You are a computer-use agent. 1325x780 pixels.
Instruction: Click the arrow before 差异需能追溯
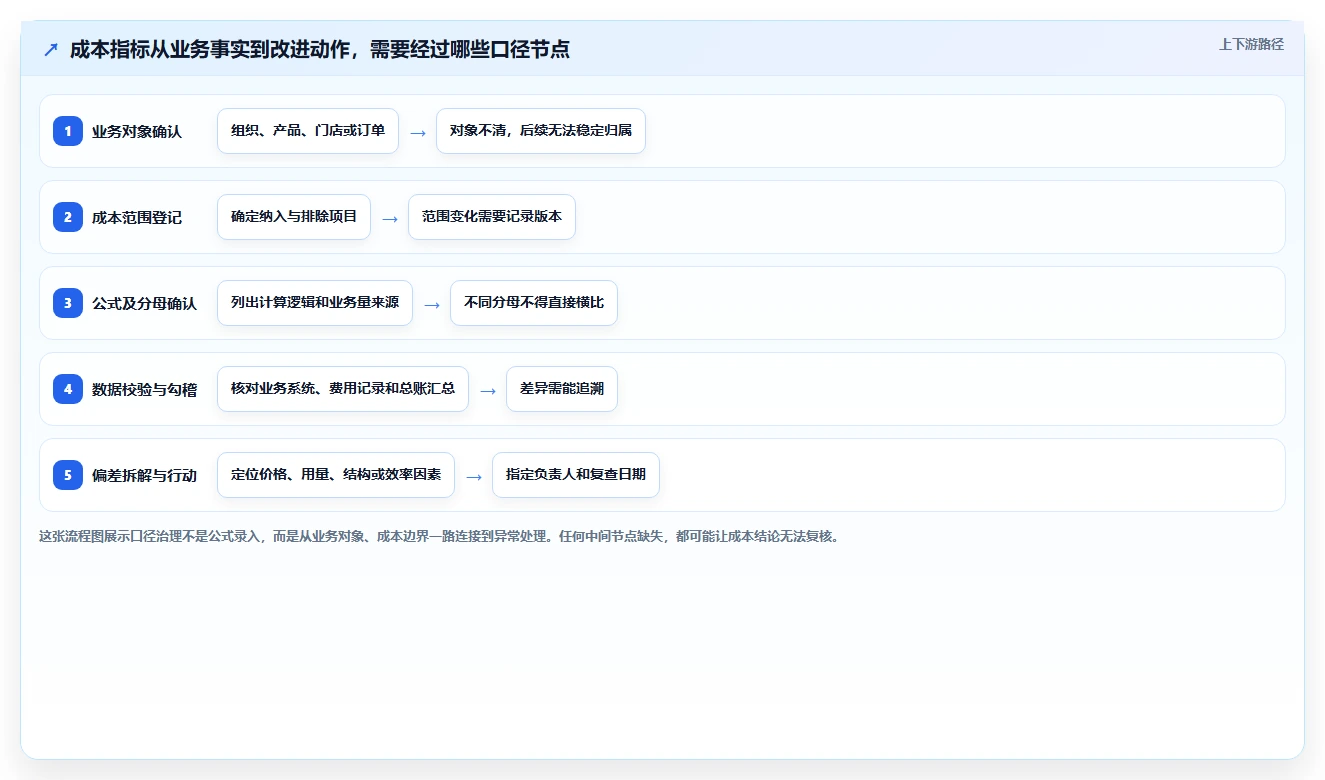(x=488, y=390)
